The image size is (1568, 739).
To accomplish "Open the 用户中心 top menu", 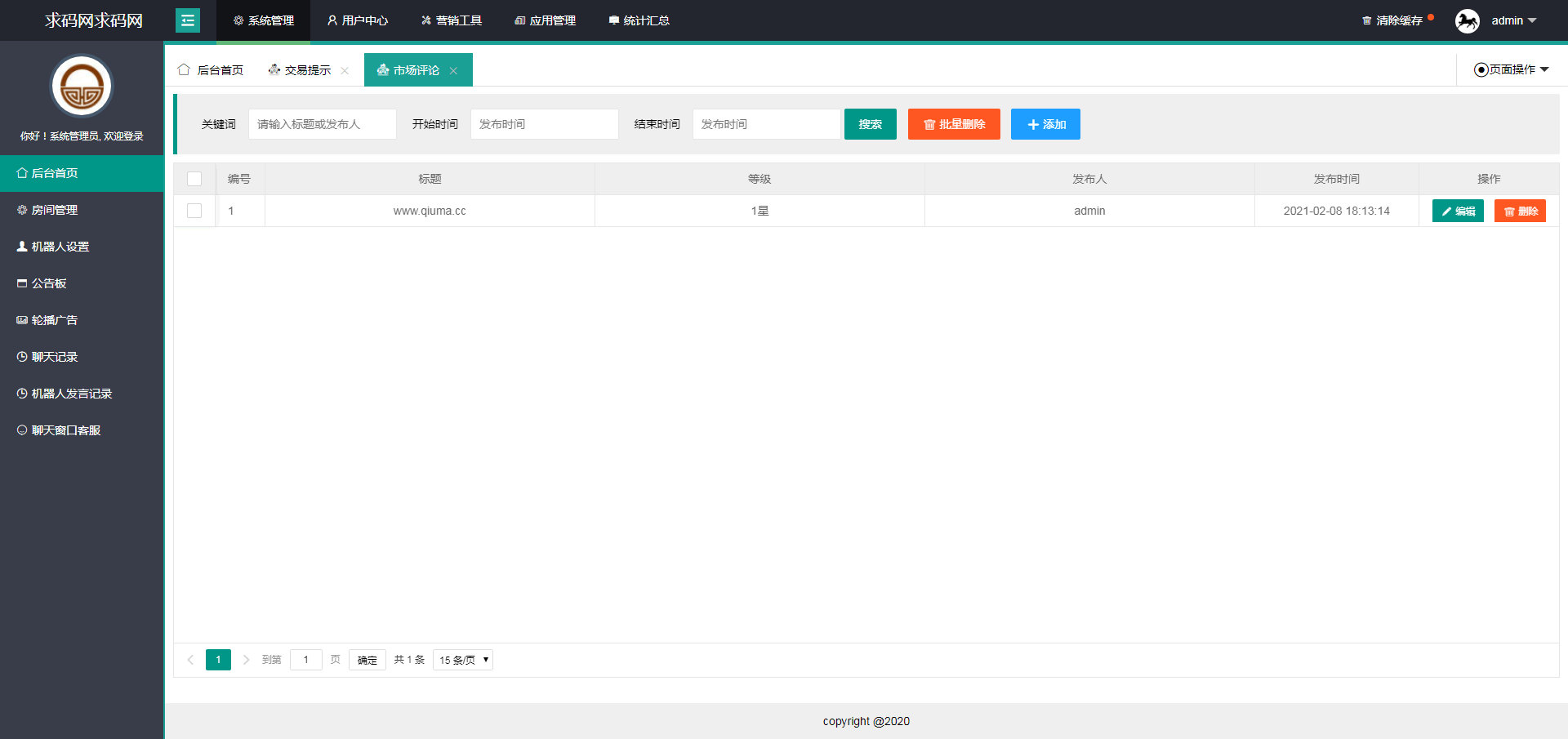I will (358, 20).
